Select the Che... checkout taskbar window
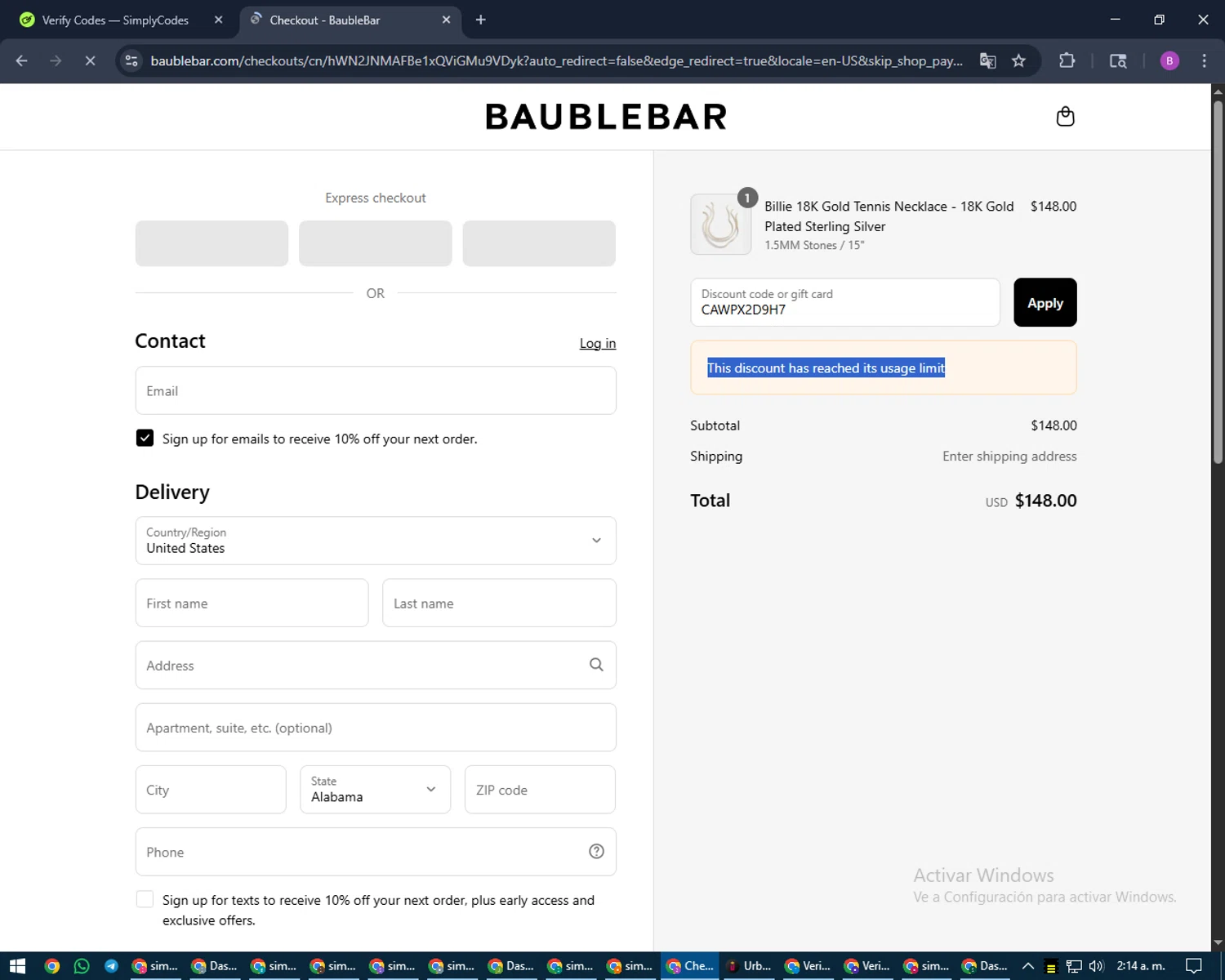Viewport: 1225px width, 980px height. click(x=690, y=966)
